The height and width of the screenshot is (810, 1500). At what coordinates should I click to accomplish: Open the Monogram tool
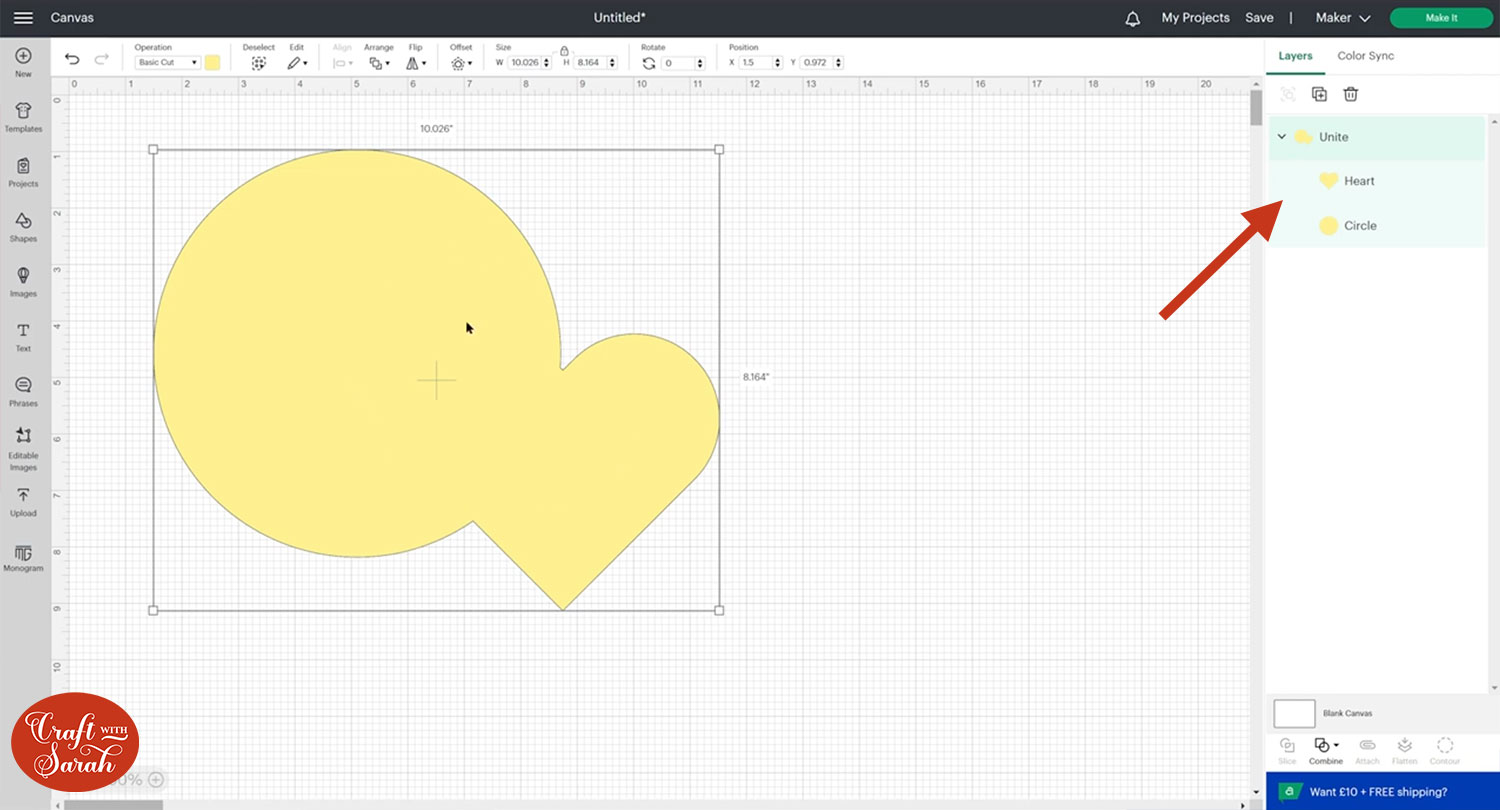pos(23,556)
